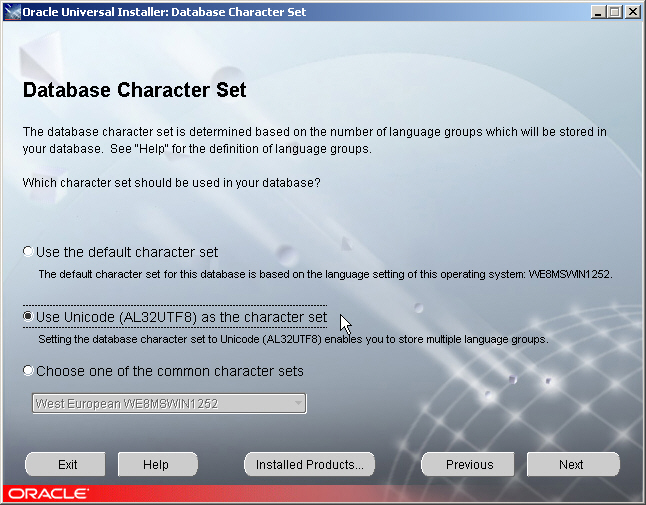Click the Oracle installer title bar icon
The image size is (646, 505).
click(x=13, y=12)
